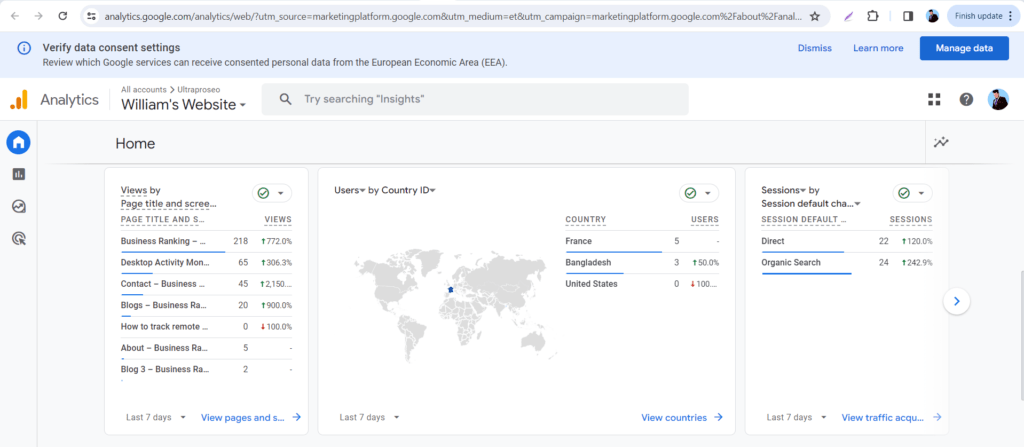1024x447 pixels.
Task: Select the Blog 3 – Business Ra... row
Action: tap(206, 369)
